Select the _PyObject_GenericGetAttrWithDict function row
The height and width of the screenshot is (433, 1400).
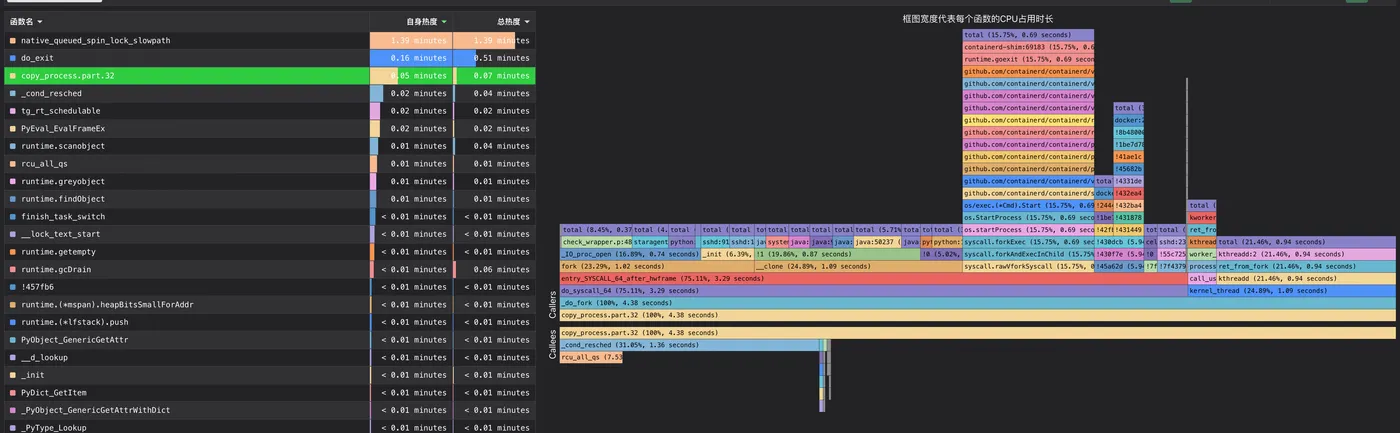tap(269, 410)
